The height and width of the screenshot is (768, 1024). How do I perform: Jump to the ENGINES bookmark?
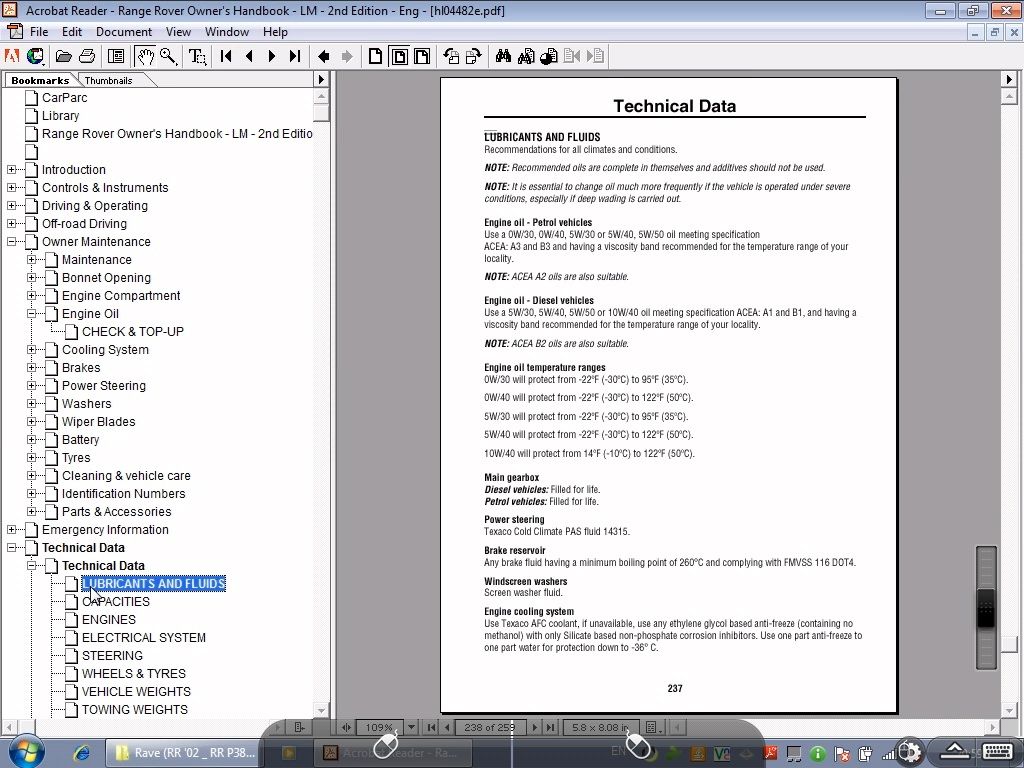108,620
